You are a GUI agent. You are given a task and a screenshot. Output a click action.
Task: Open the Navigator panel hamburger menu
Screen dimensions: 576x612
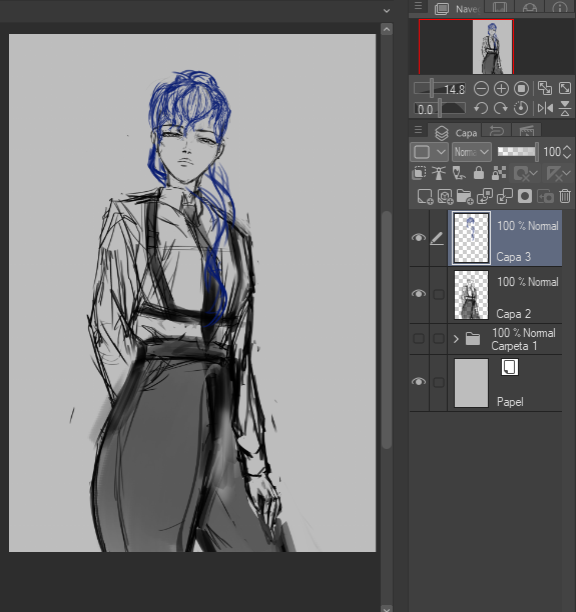418,6
